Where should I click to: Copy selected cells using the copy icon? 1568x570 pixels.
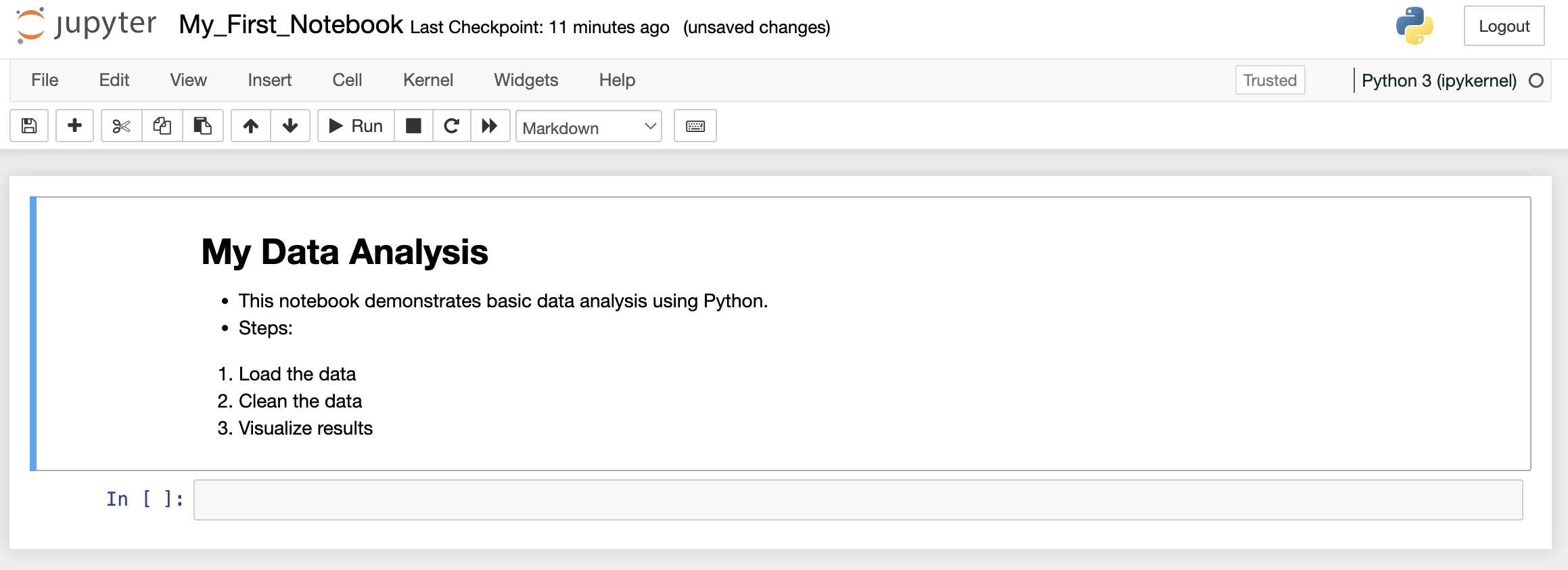click(162, 126)
